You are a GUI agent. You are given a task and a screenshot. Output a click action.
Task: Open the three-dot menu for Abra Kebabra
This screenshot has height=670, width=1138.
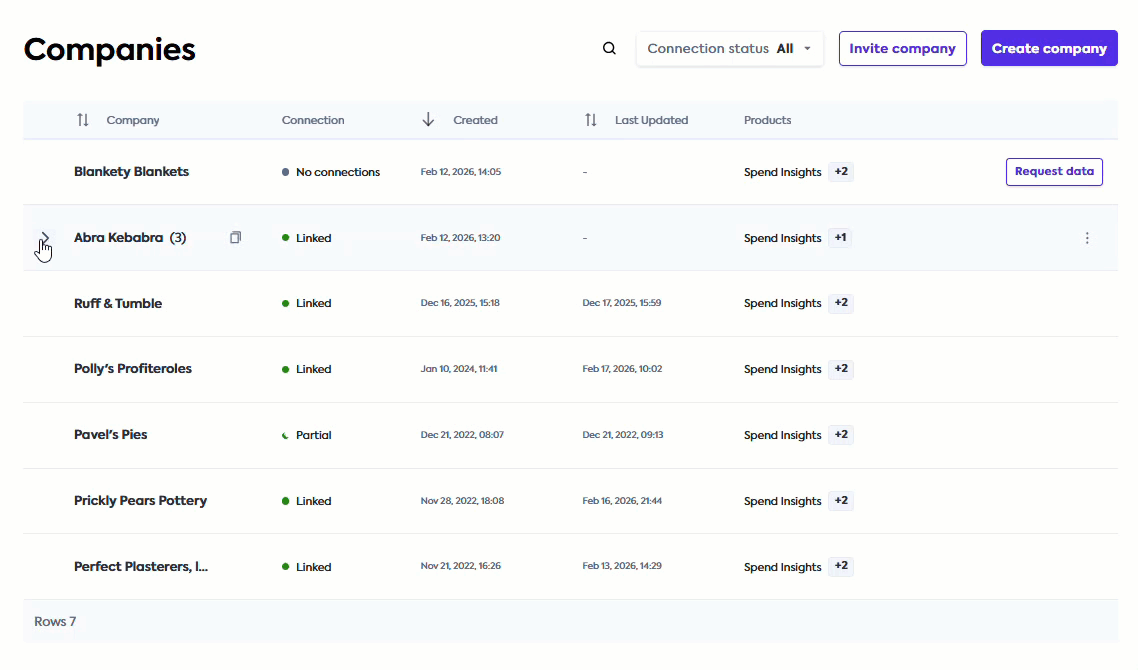click(1087, 238)
